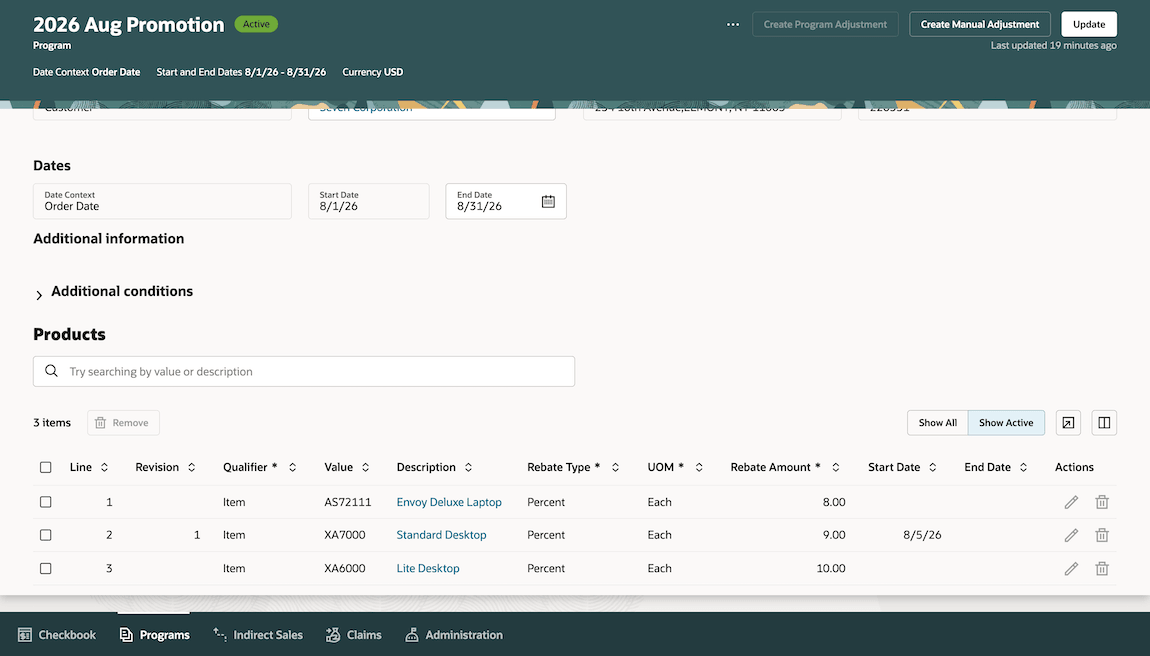This screenshot has width=1150, height=656.
Task: Sort by the Rebate Type column
Action: (615, 467)
